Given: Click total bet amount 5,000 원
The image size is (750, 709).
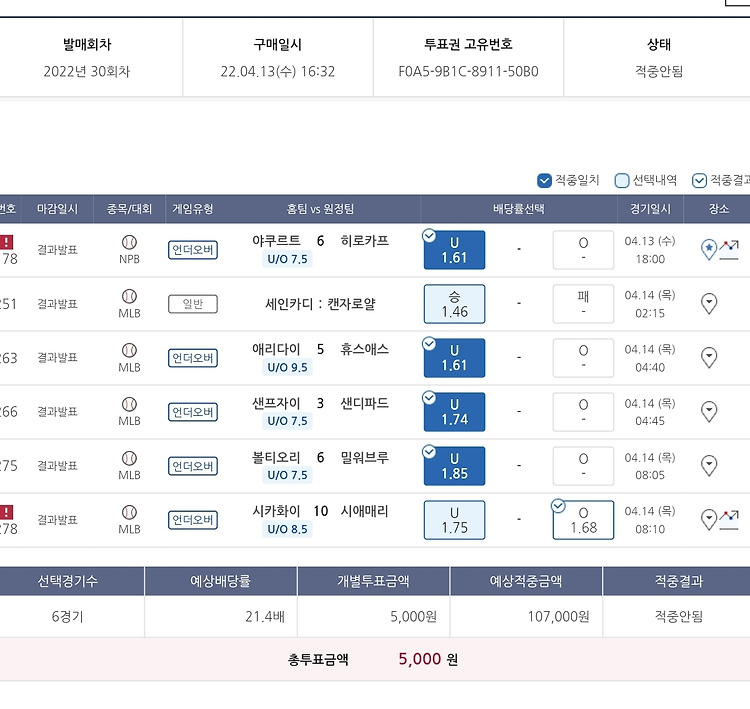Looking at the screenshot, I should pyautogui.click(x=428, y=659).
